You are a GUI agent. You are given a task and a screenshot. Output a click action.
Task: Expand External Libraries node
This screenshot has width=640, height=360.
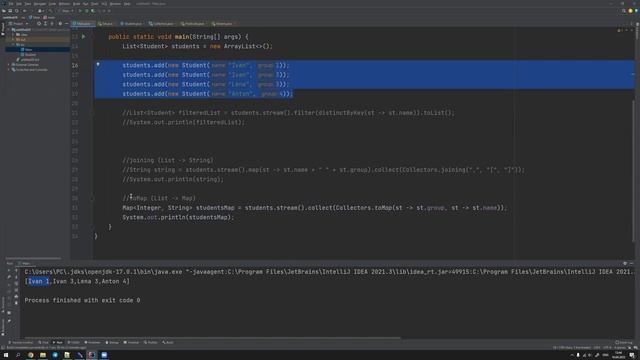(9, 64)
